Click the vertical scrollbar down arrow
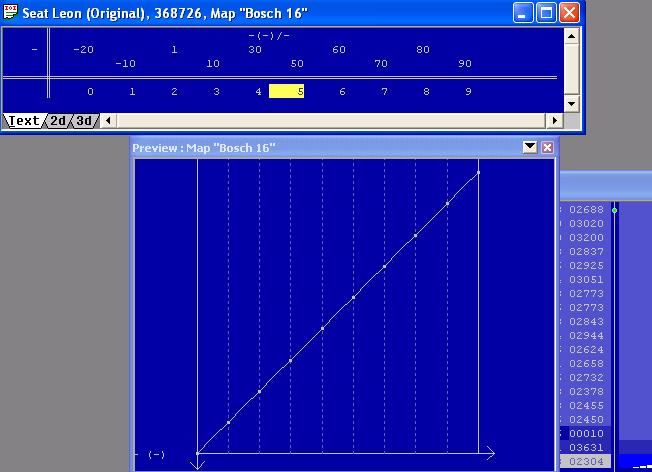Viewport: 652px width, 472px height. [571, 104]
